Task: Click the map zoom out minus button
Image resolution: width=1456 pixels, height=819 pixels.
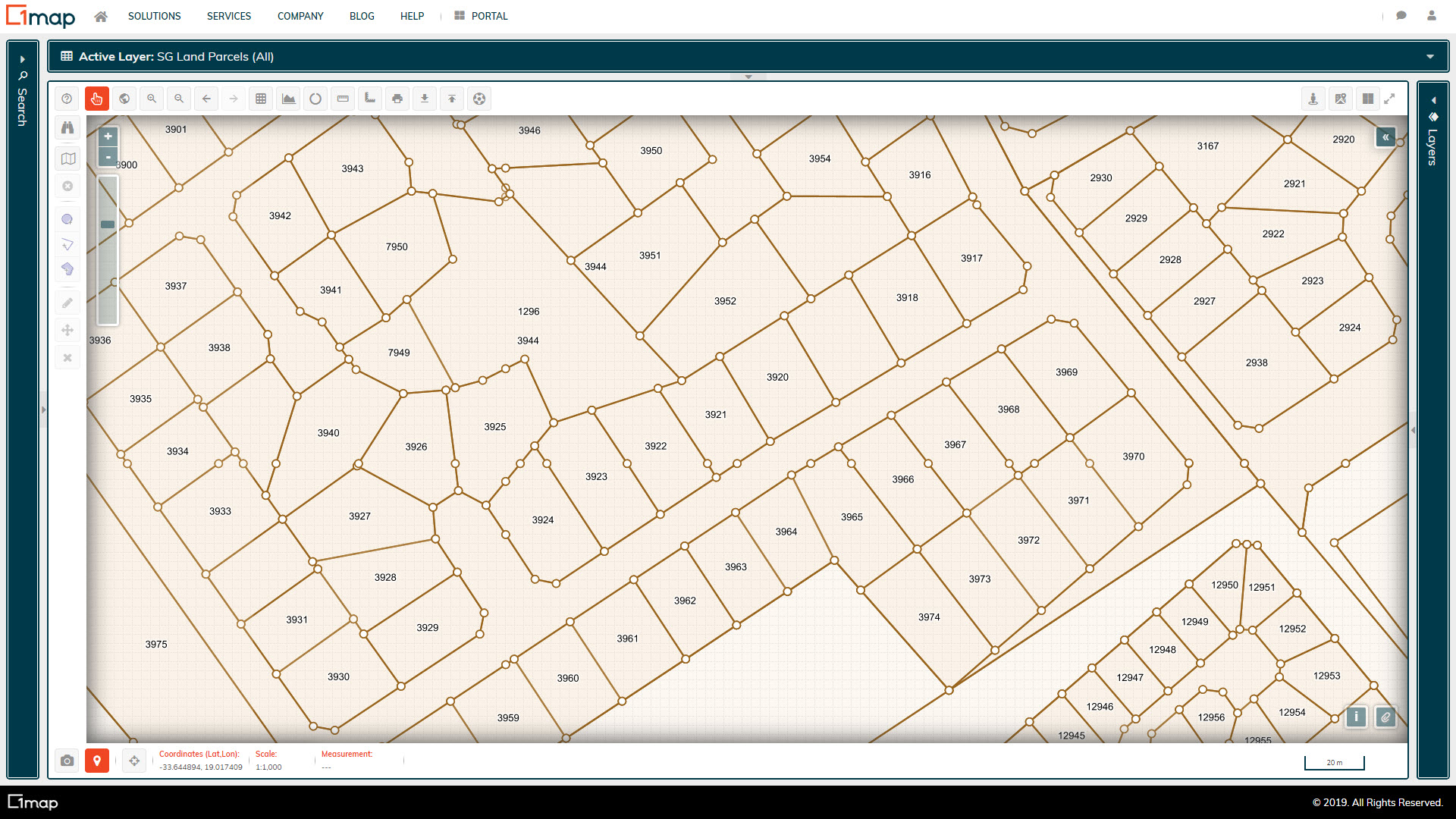Action: [108, 157]
